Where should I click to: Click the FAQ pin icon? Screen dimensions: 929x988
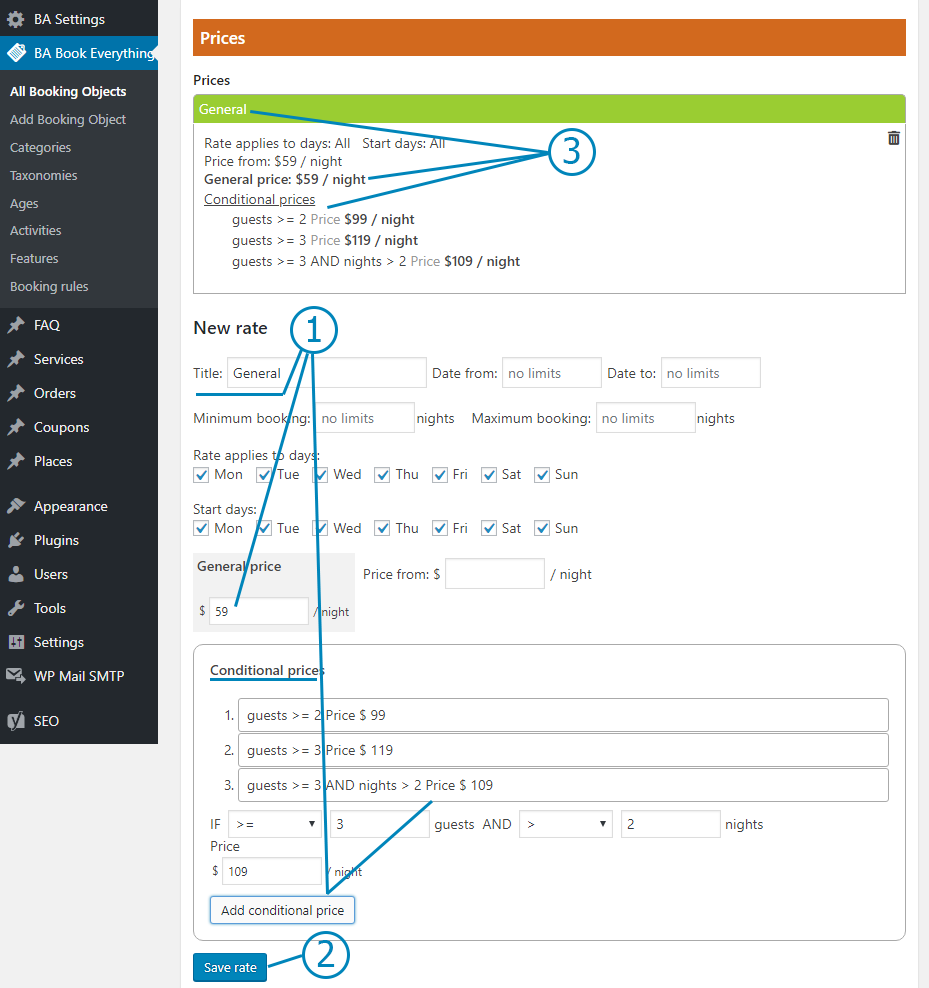coord(16,325)
